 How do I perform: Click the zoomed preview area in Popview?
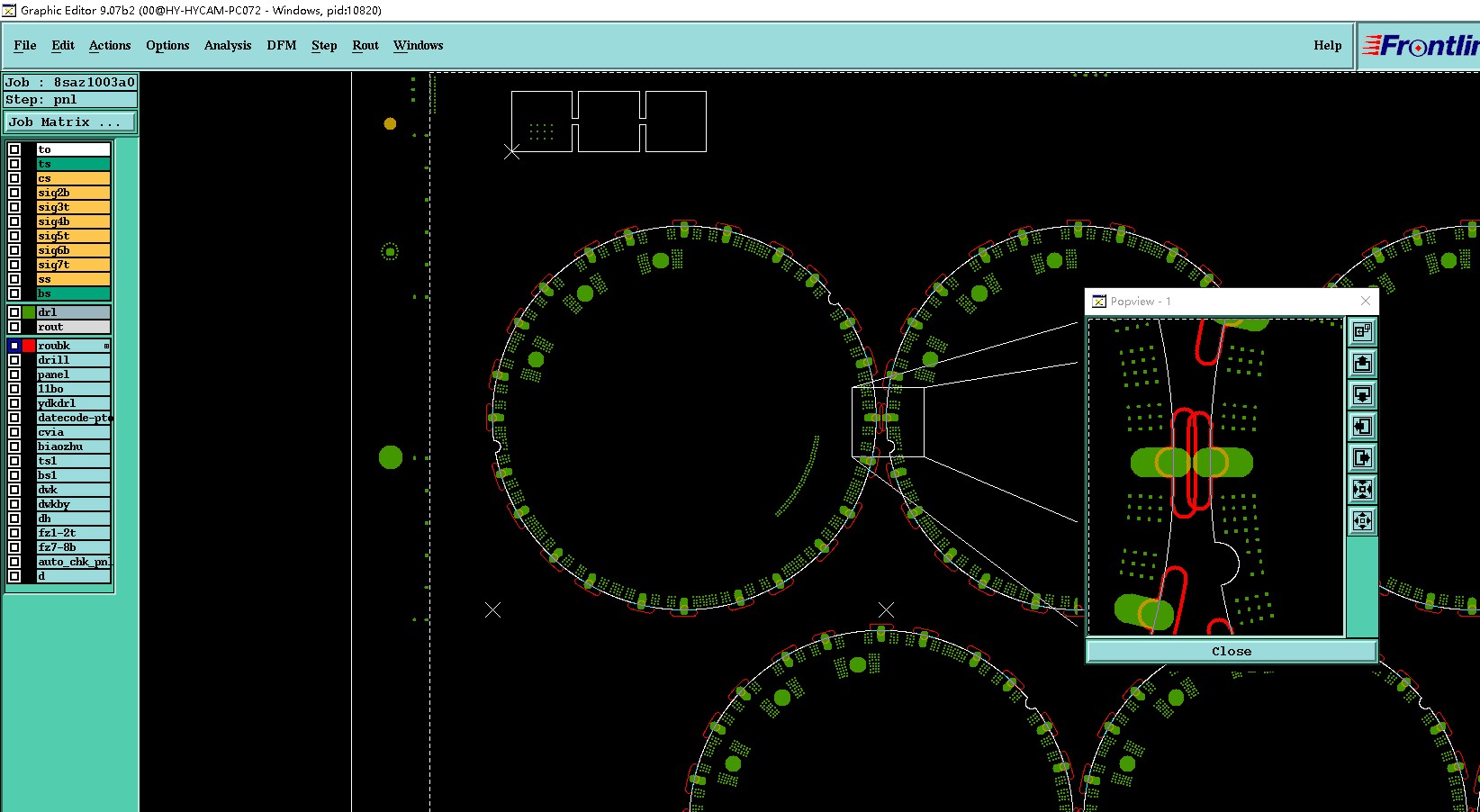[1216, 477]
